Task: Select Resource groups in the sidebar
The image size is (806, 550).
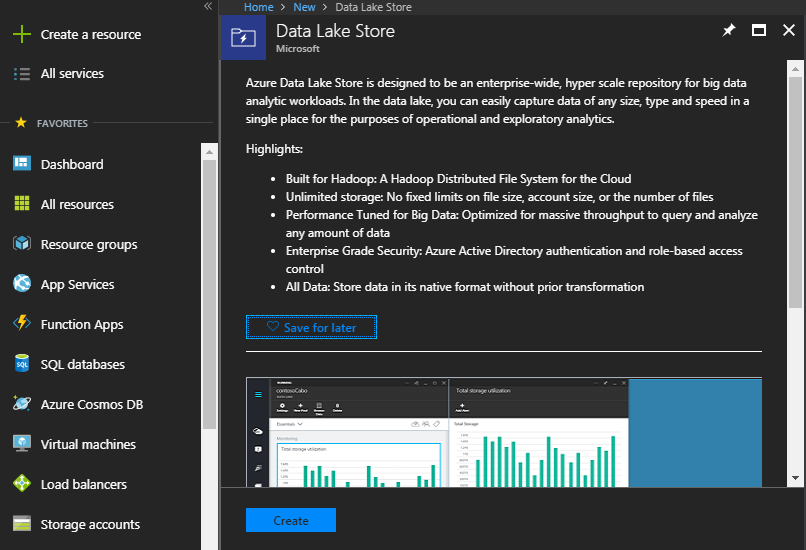Action: [89, 245]
